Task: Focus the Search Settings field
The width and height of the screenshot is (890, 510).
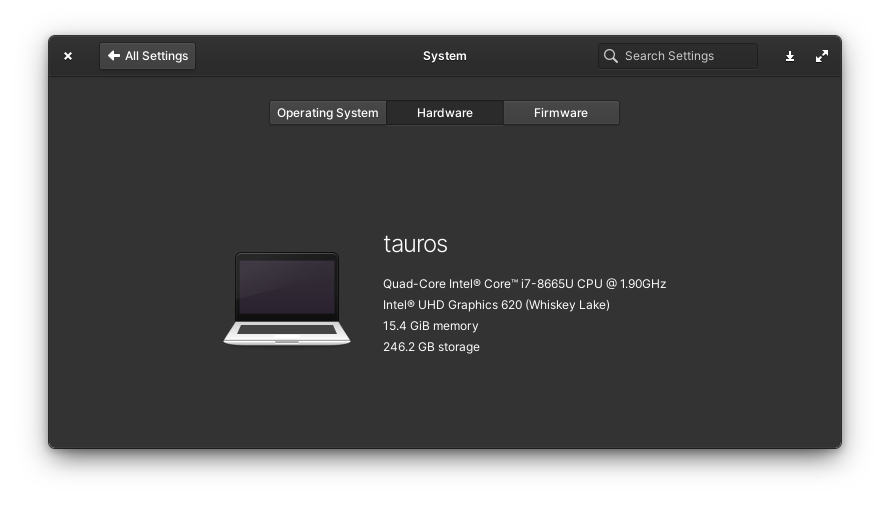Action: click(685, 56)
